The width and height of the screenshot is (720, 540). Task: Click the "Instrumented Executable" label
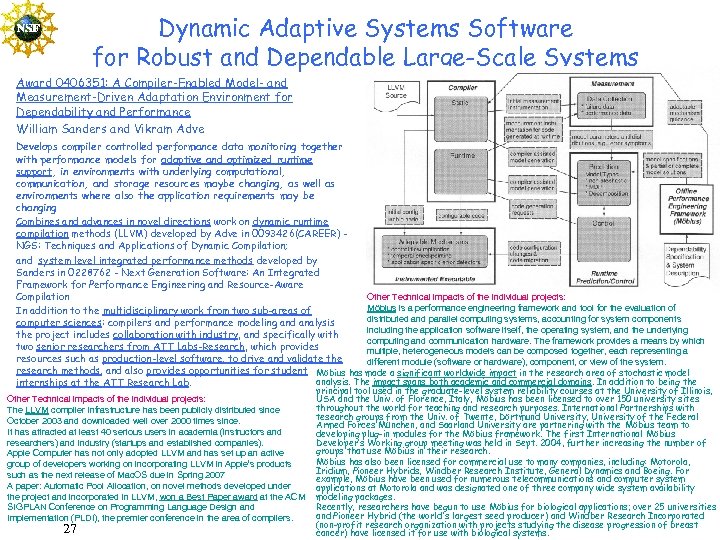(435, 279)
